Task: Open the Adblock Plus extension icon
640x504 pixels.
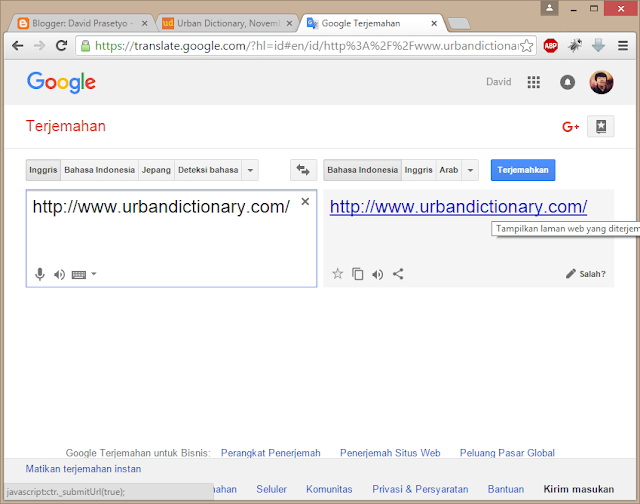Action: point(551,46)
